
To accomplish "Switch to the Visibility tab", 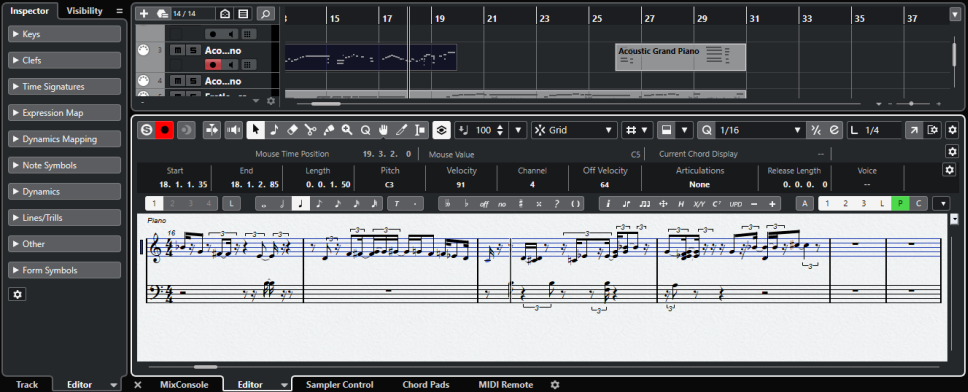I will coord(85,11).
